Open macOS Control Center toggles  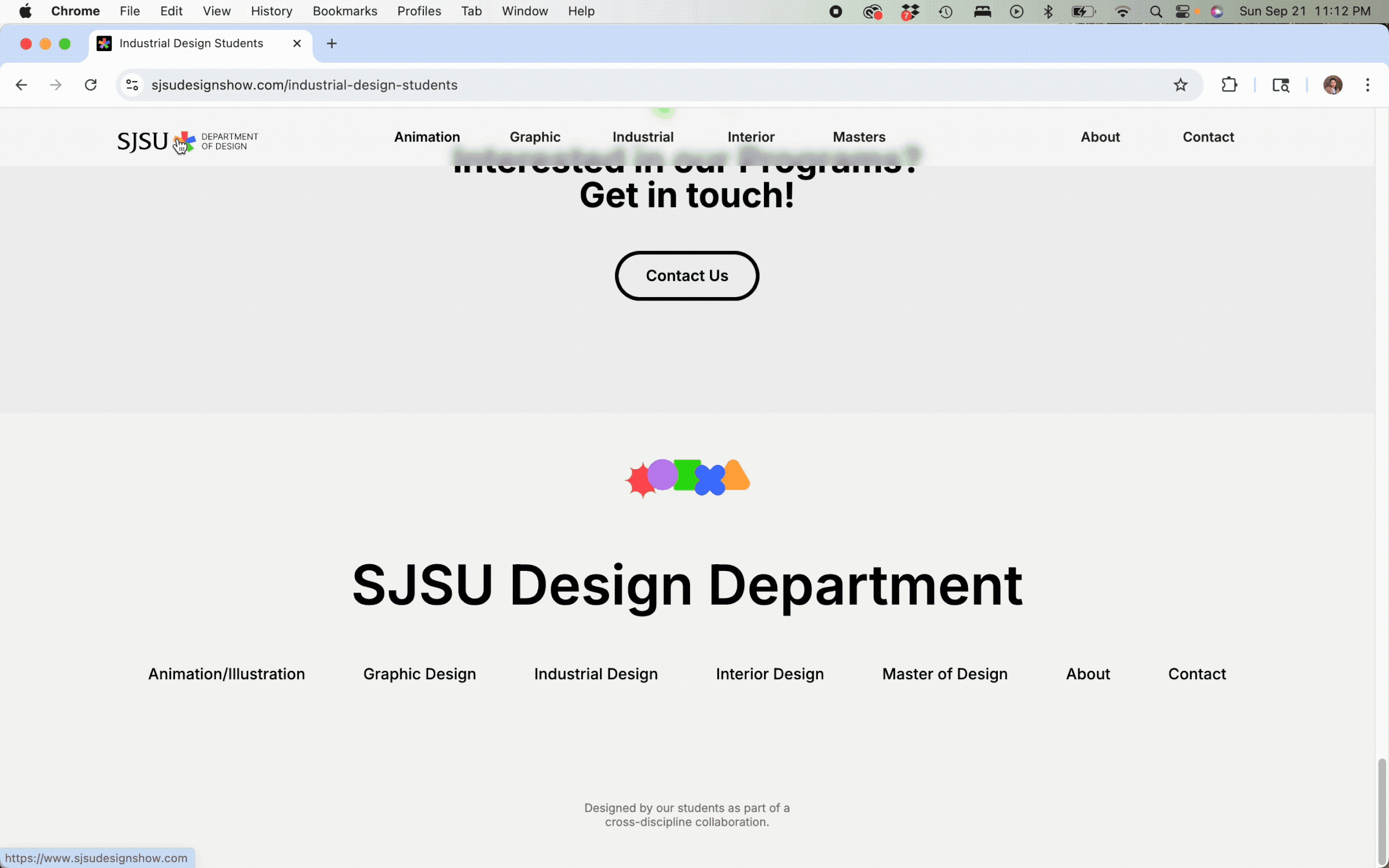point(1182,12)
